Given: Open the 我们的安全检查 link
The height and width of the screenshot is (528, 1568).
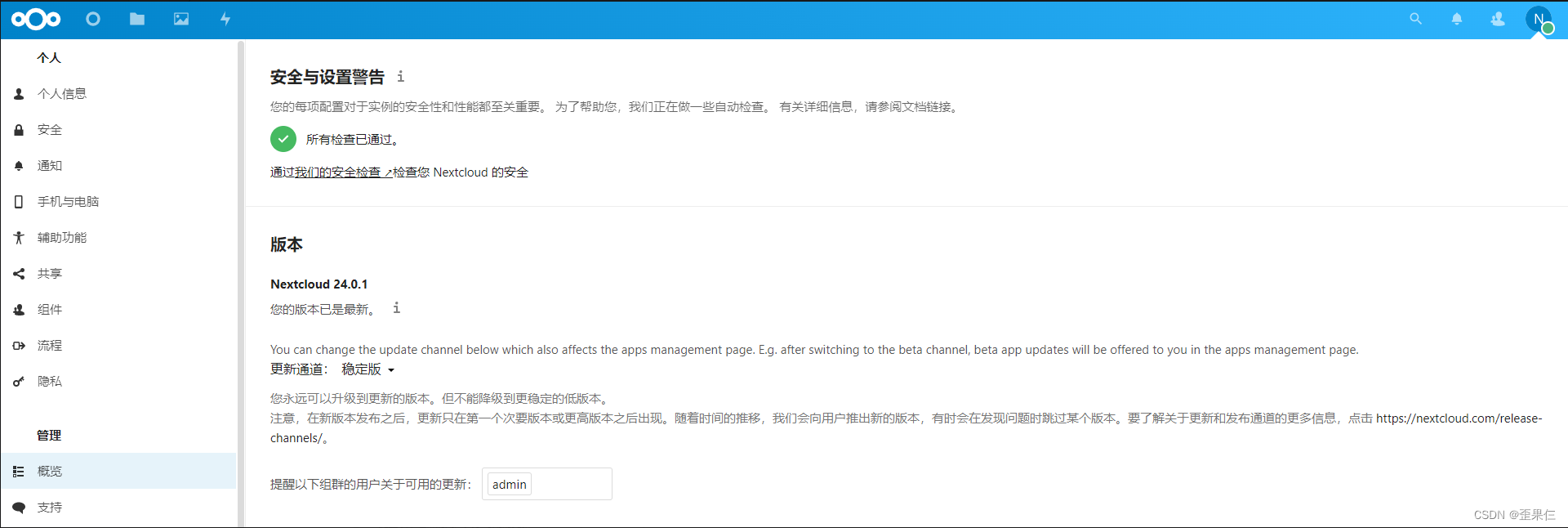Looking at the screenshot, I should [343, 172].
